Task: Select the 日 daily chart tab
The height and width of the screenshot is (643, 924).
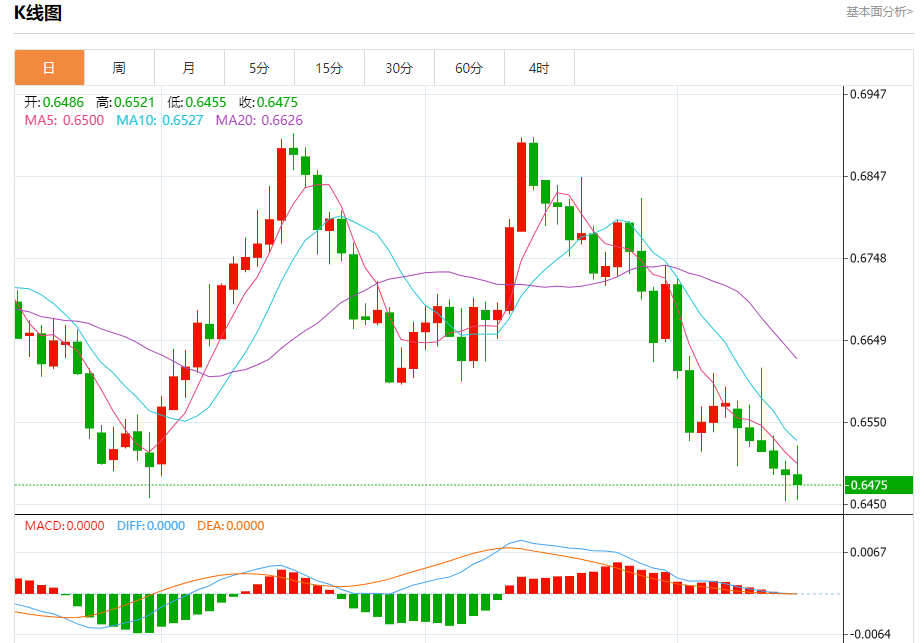Action: pyautogui.click(x=50, y=68)
